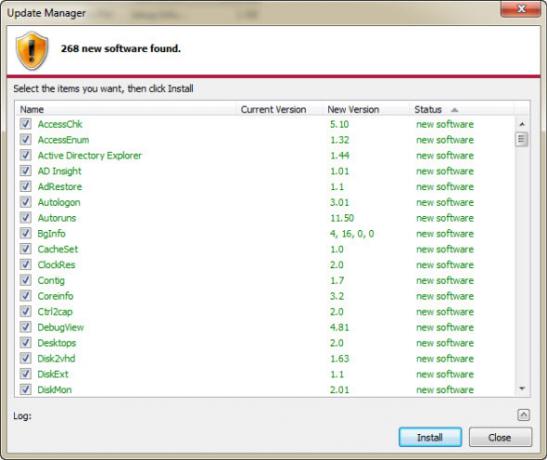Viewport: 547px width, 460px height.
Task: Toggle the DebugView checkbox
Action: click(x=25, y=327)
